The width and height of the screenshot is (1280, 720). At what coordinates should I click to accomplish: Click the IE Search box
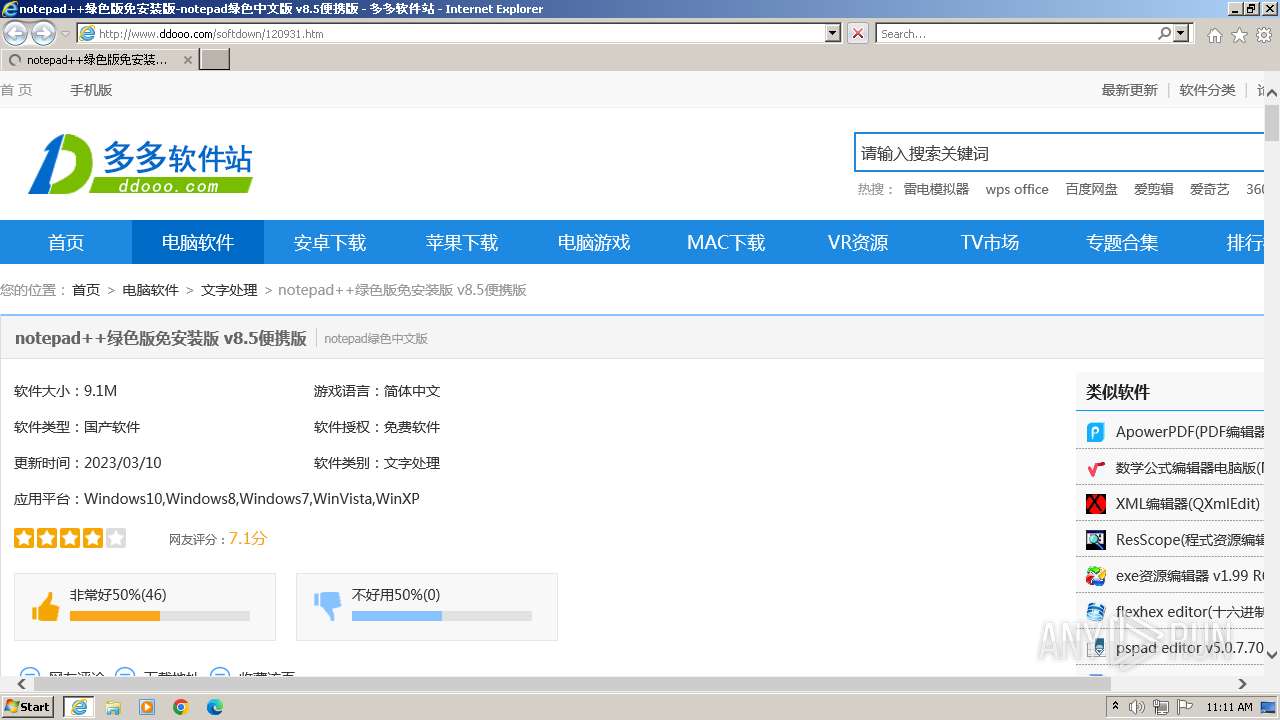[x=1016, y=33]
